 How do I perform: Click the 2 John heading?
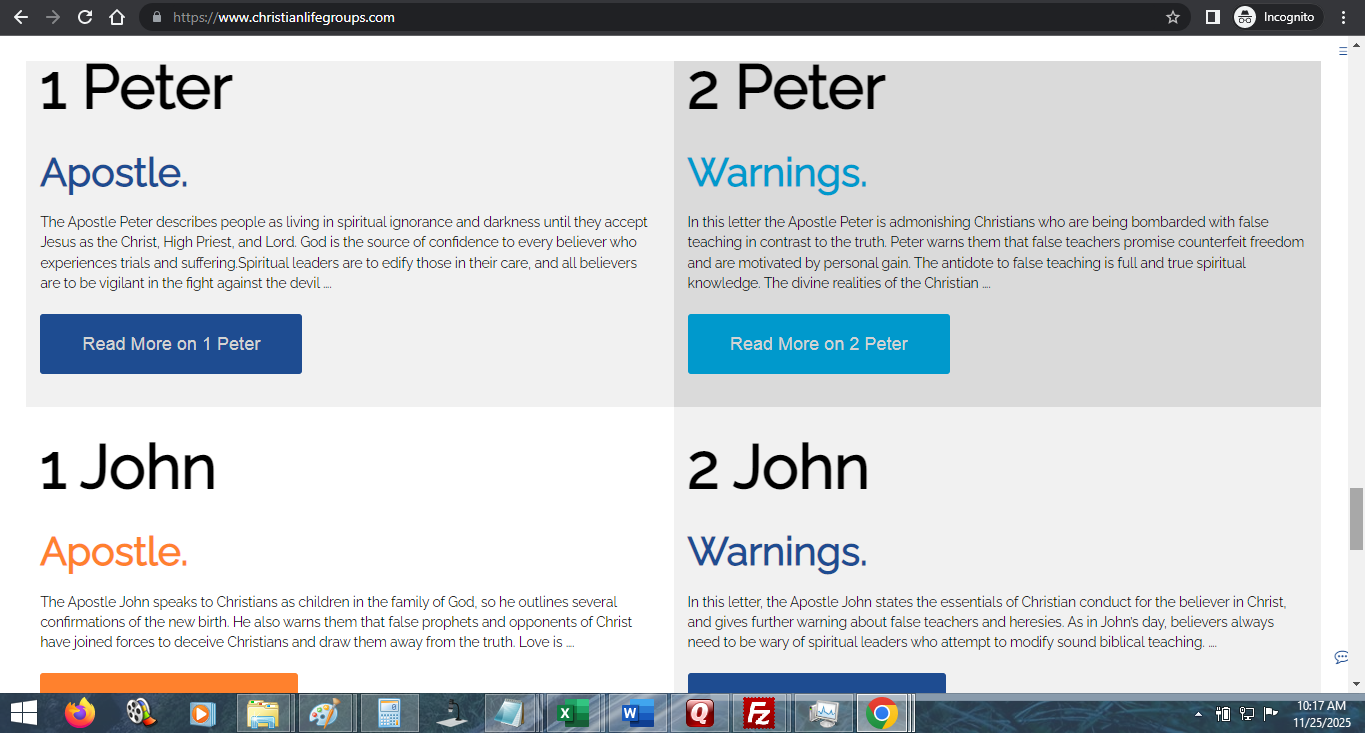point(777,468)
